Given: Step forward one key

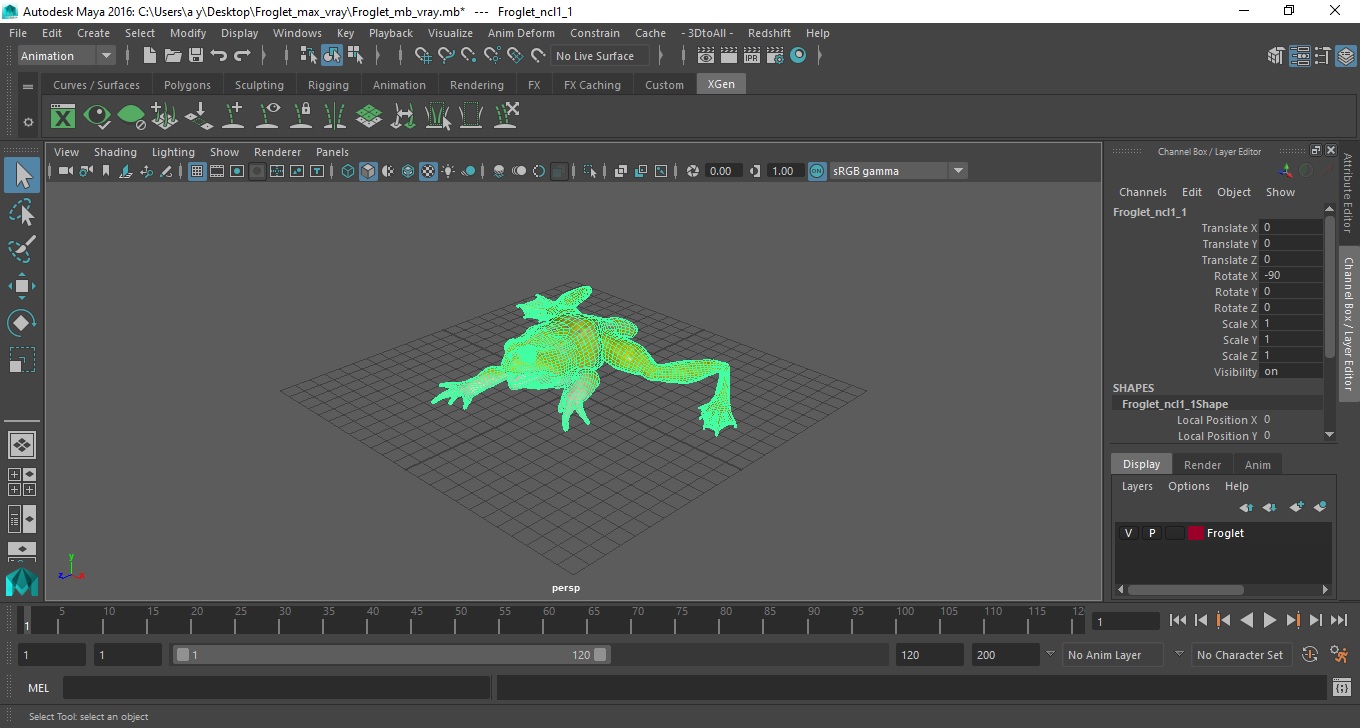Looking at the screenshot, I should click(x=1293, y=620).
